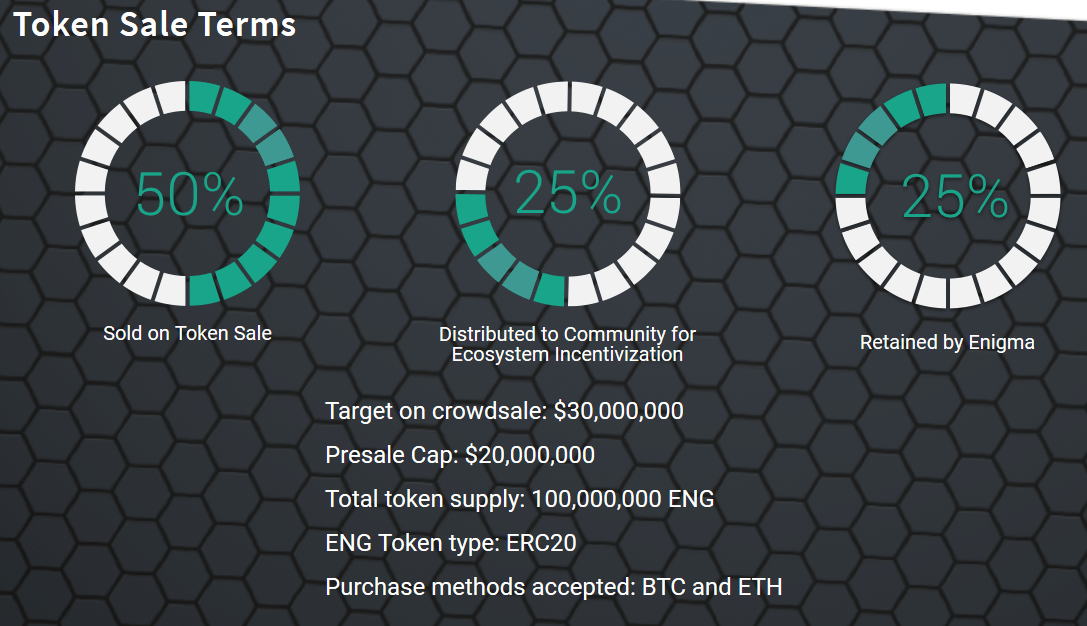Click 'ENG Token type: ERC20' line
Viewport: 1087px width, 626px height.
click(x=451, y=543)
